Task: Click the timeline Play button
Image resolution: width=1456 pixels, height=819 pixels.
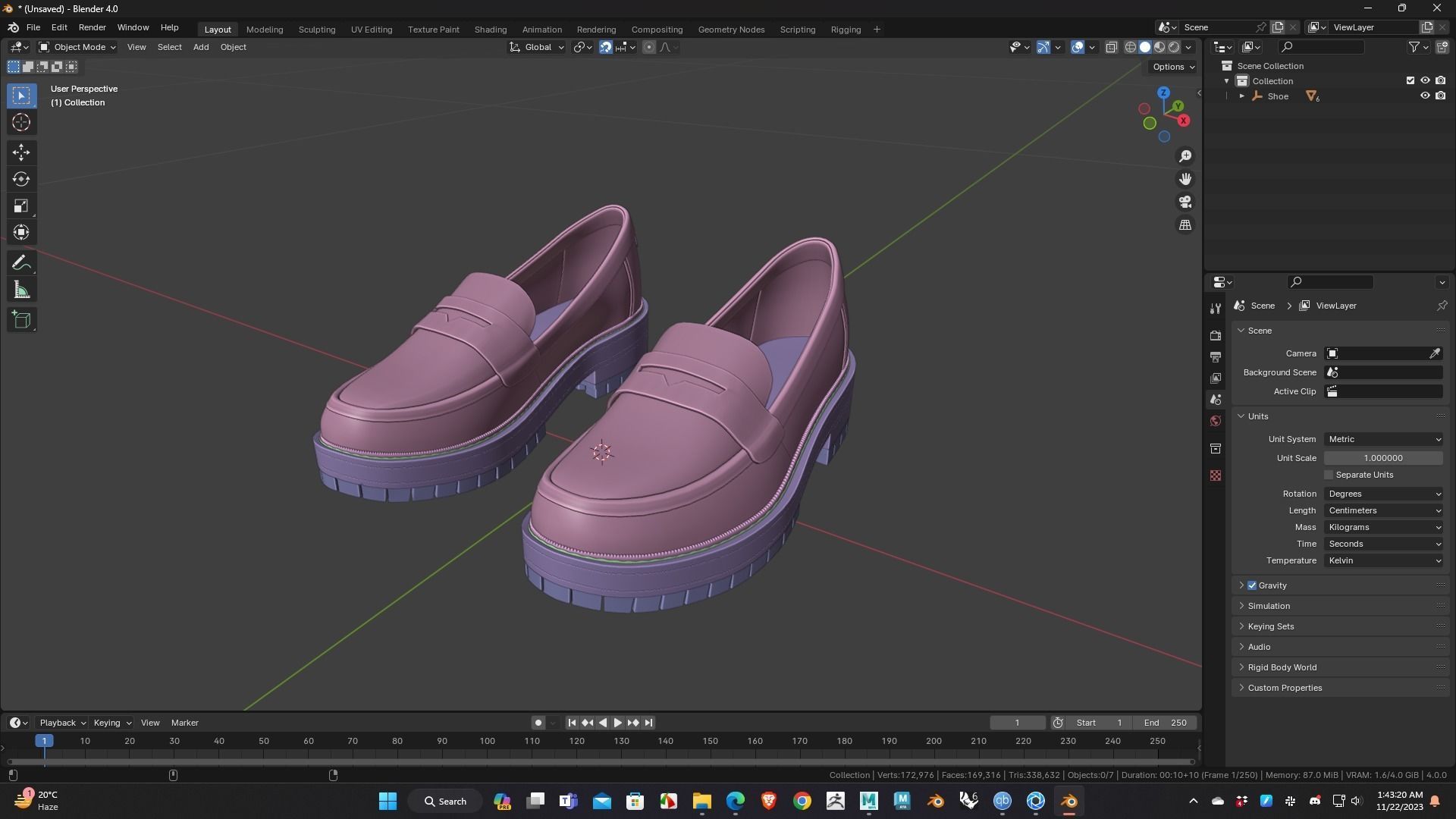Action: coord(617,723)
